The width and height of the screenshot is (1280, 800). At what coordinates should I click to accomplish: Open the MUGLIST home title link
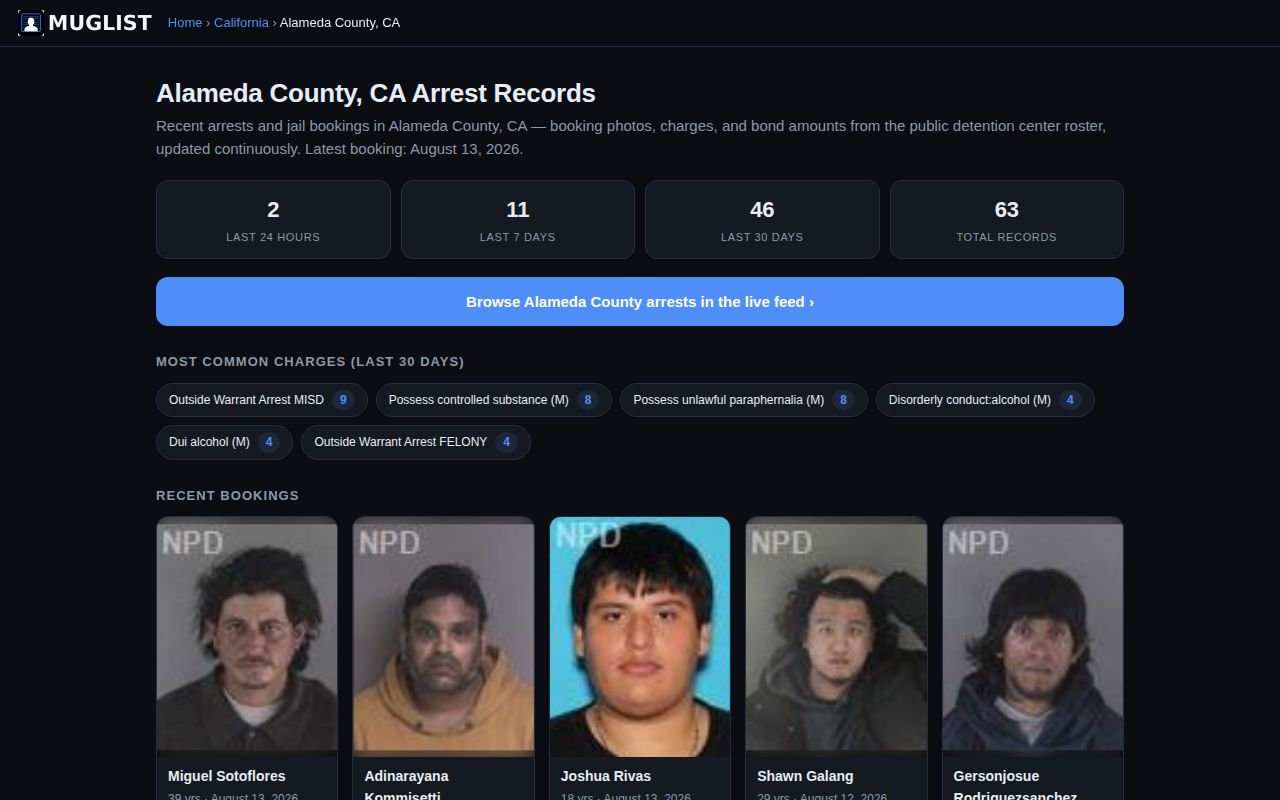coord(100,22)
